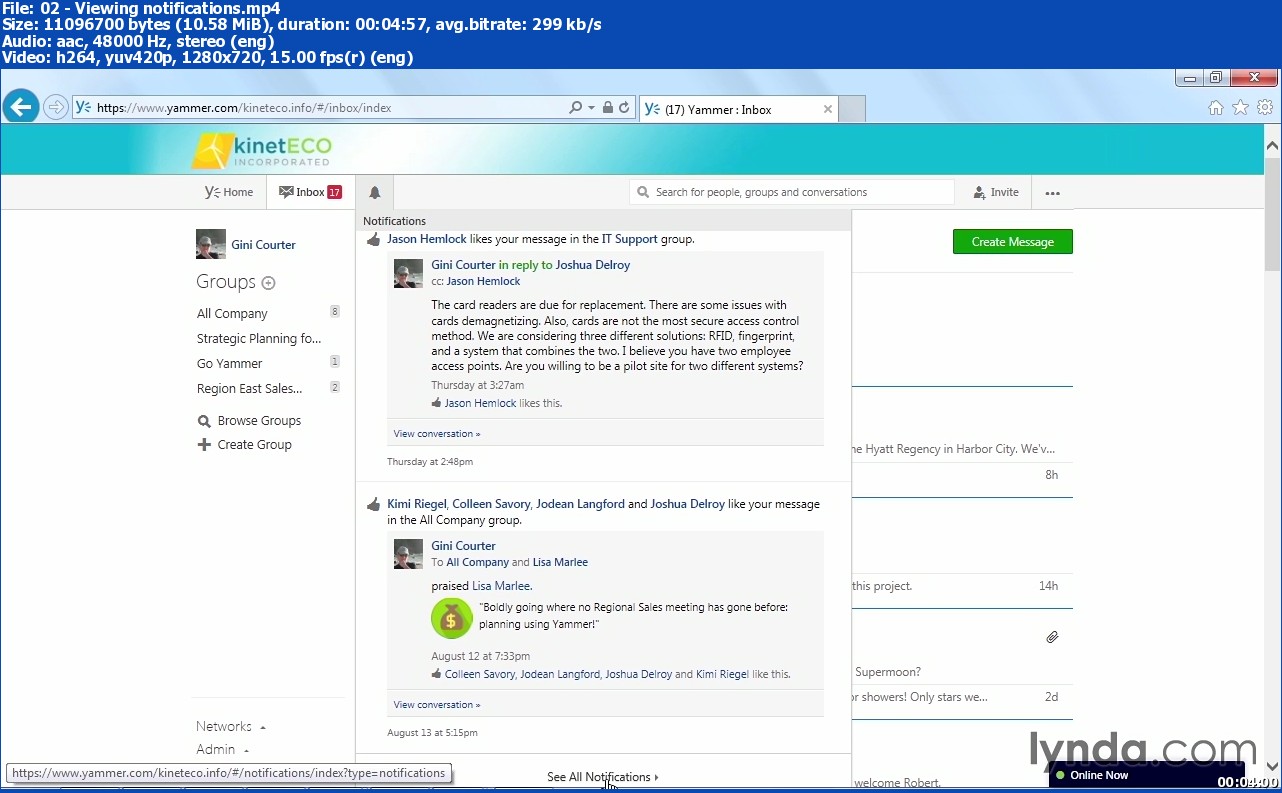Open the browser Home icon
The height and width of the screenshot is (793, 1282).
click(x=1216, y=108)
